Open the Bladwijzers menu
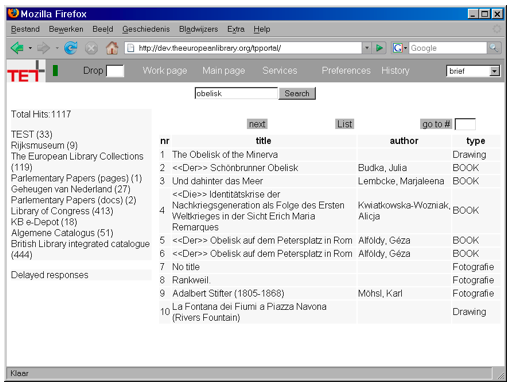511x388 pixels. click(198, 29)
